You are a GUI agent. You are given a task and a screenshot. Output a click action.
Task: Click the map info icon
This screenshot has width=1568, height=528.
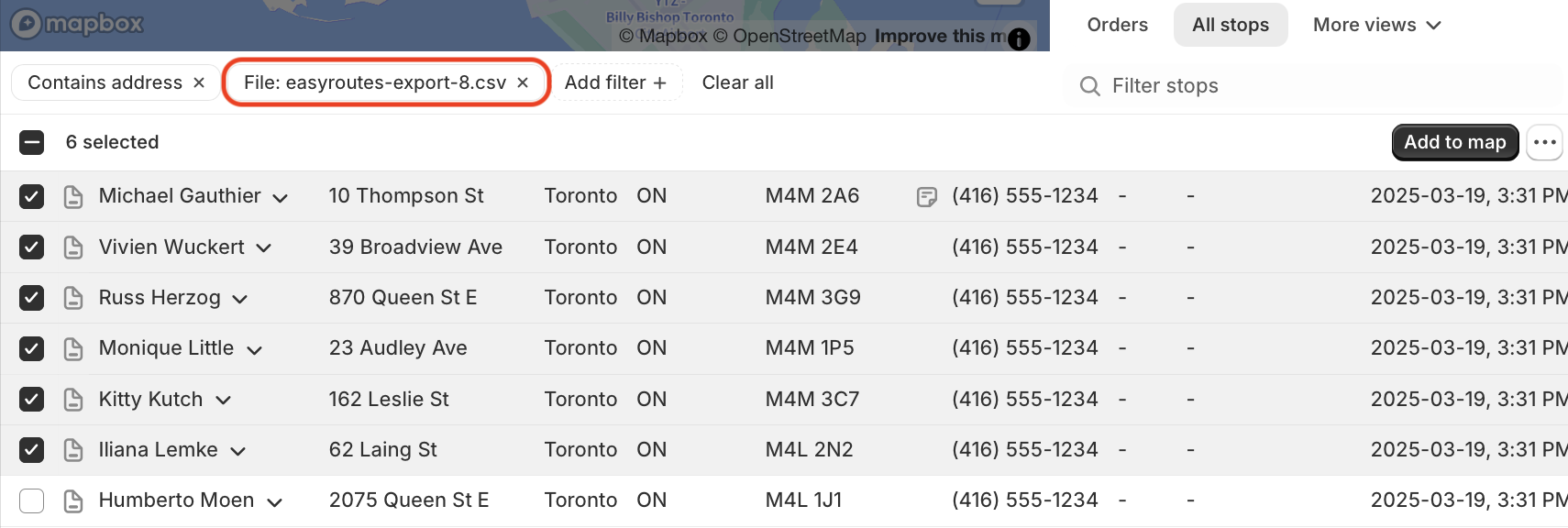pyautogui.click(x=1018, y=38)
